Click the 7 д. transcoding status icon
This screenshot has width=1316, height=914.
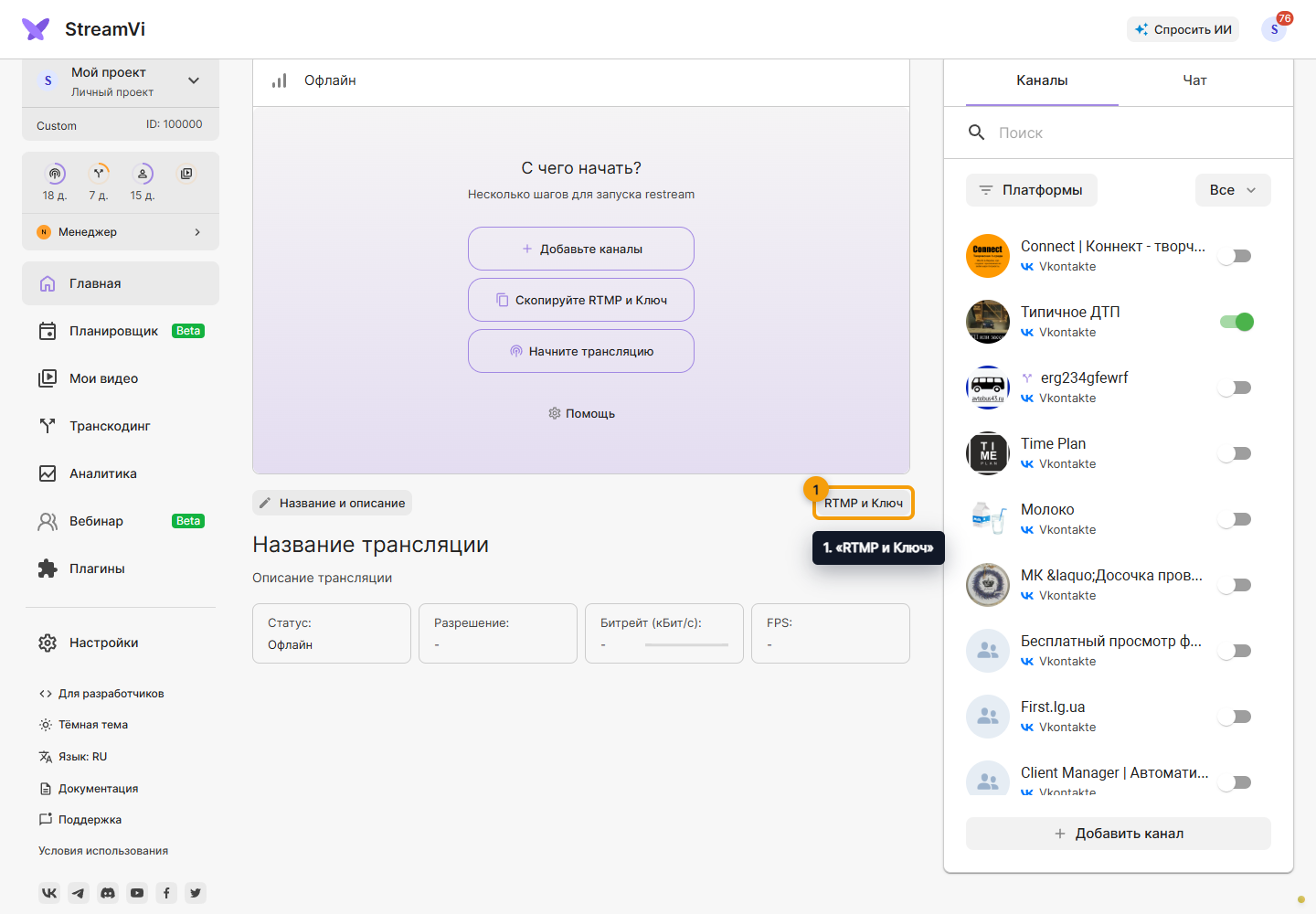pos(99,174)
